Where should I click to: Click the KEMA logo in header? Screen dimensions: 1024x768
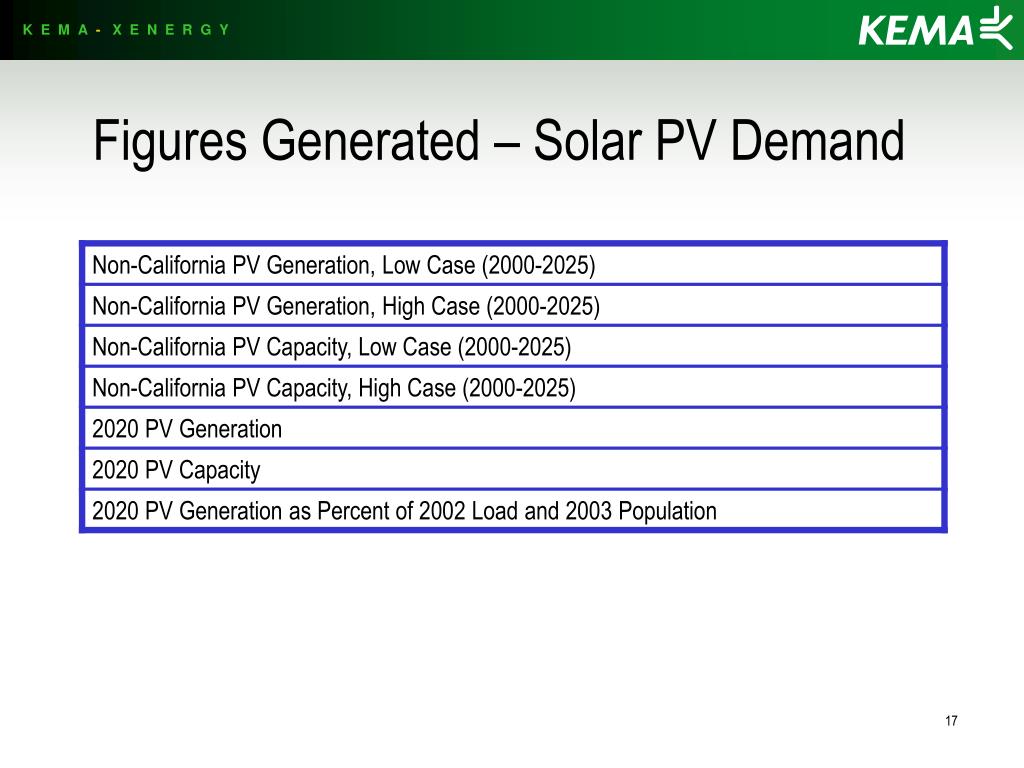point(936,29)
